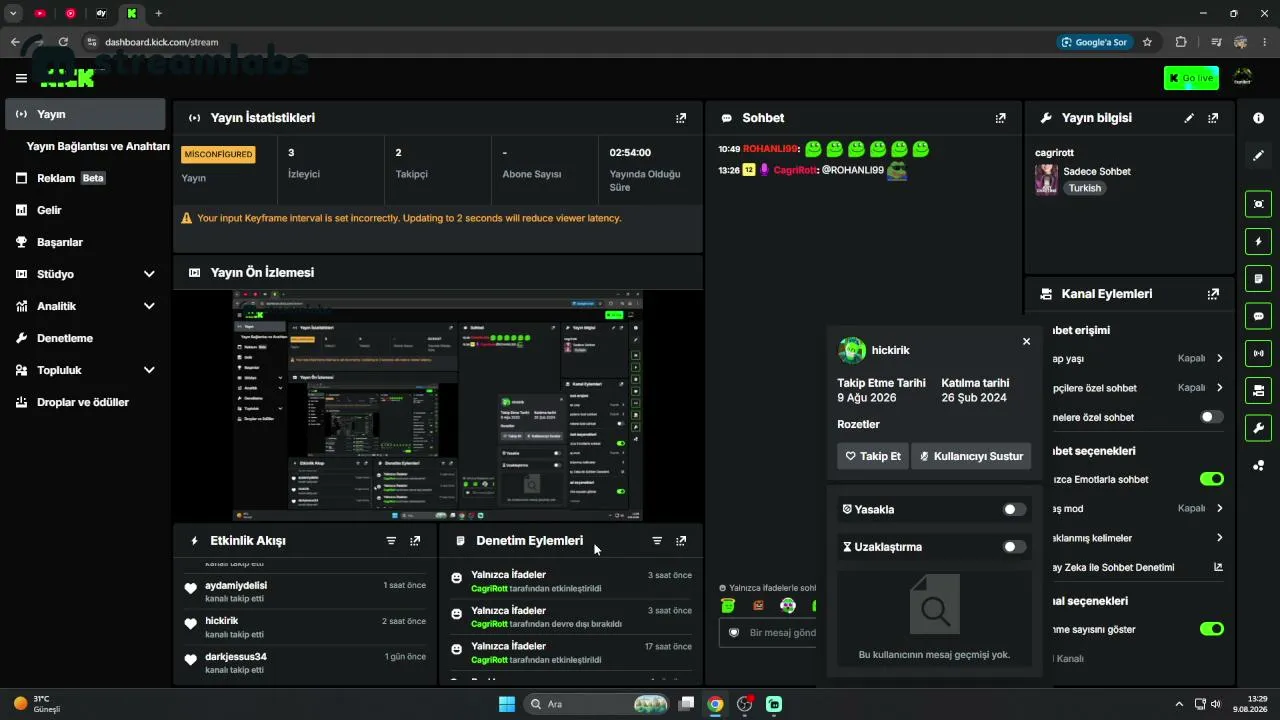Open the Windows Start menu
The width and height of the screenshot is (1280, 720).
pyautogui.click(x=506, y=704)
